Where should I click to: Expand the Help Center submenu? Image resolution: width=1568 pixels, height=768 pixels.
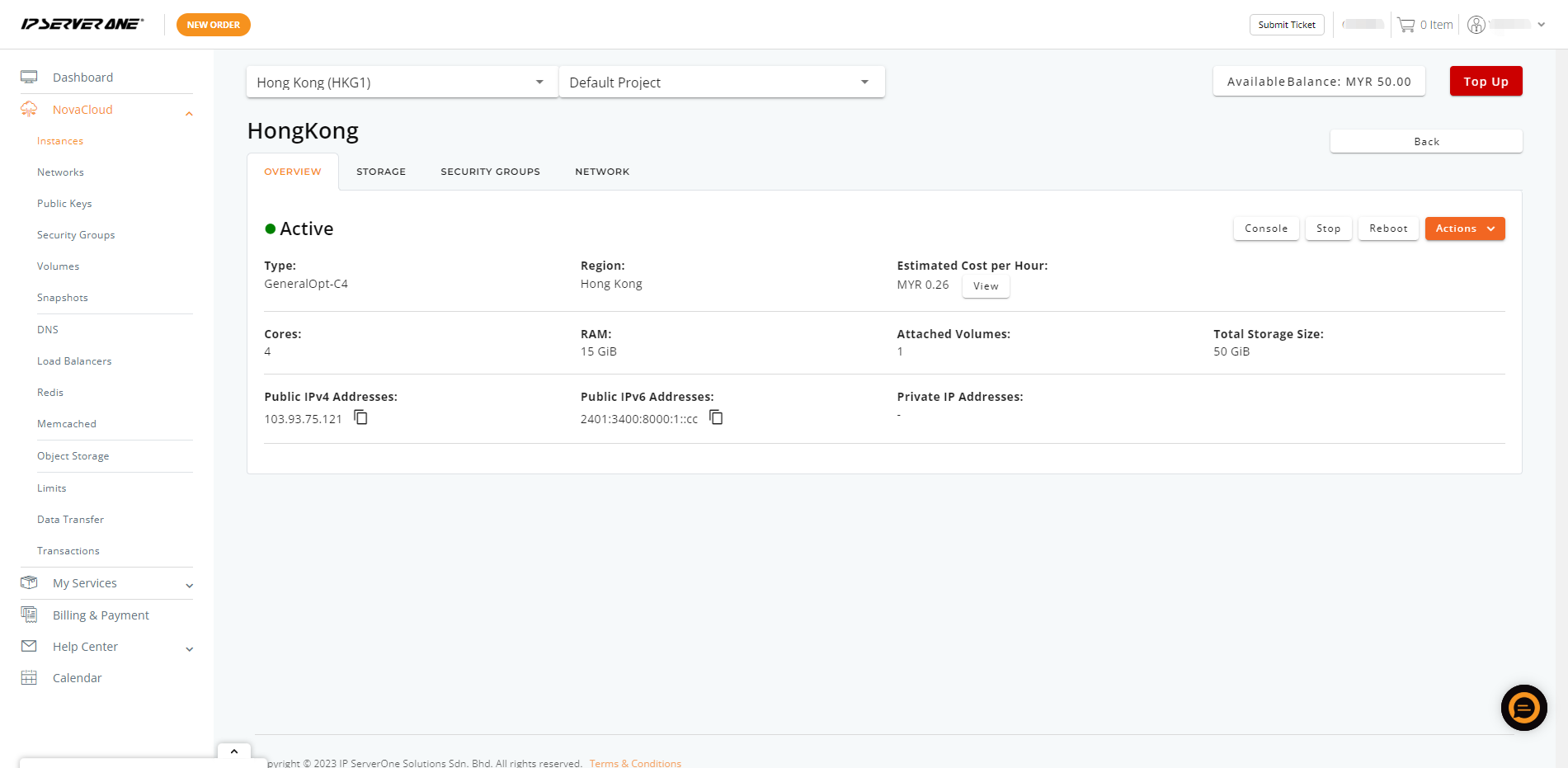(189, 649)
